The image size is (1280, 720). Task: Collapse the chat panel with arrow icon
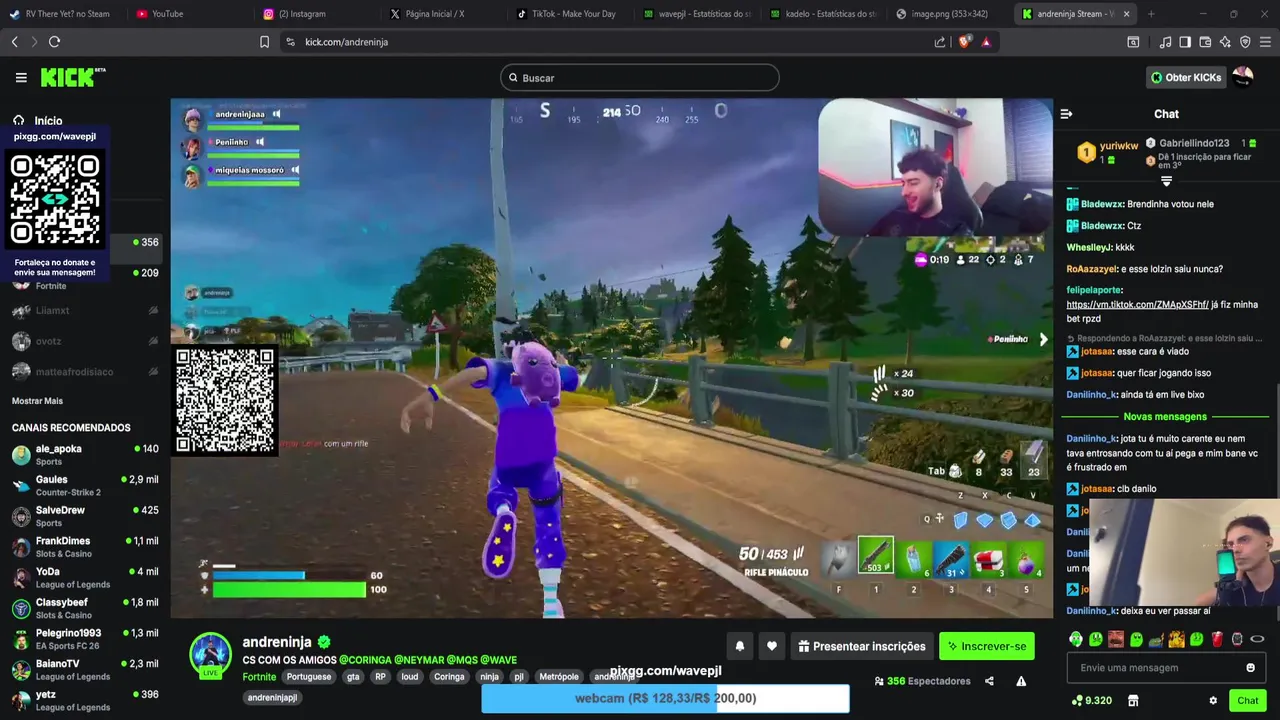point(1066,114)
